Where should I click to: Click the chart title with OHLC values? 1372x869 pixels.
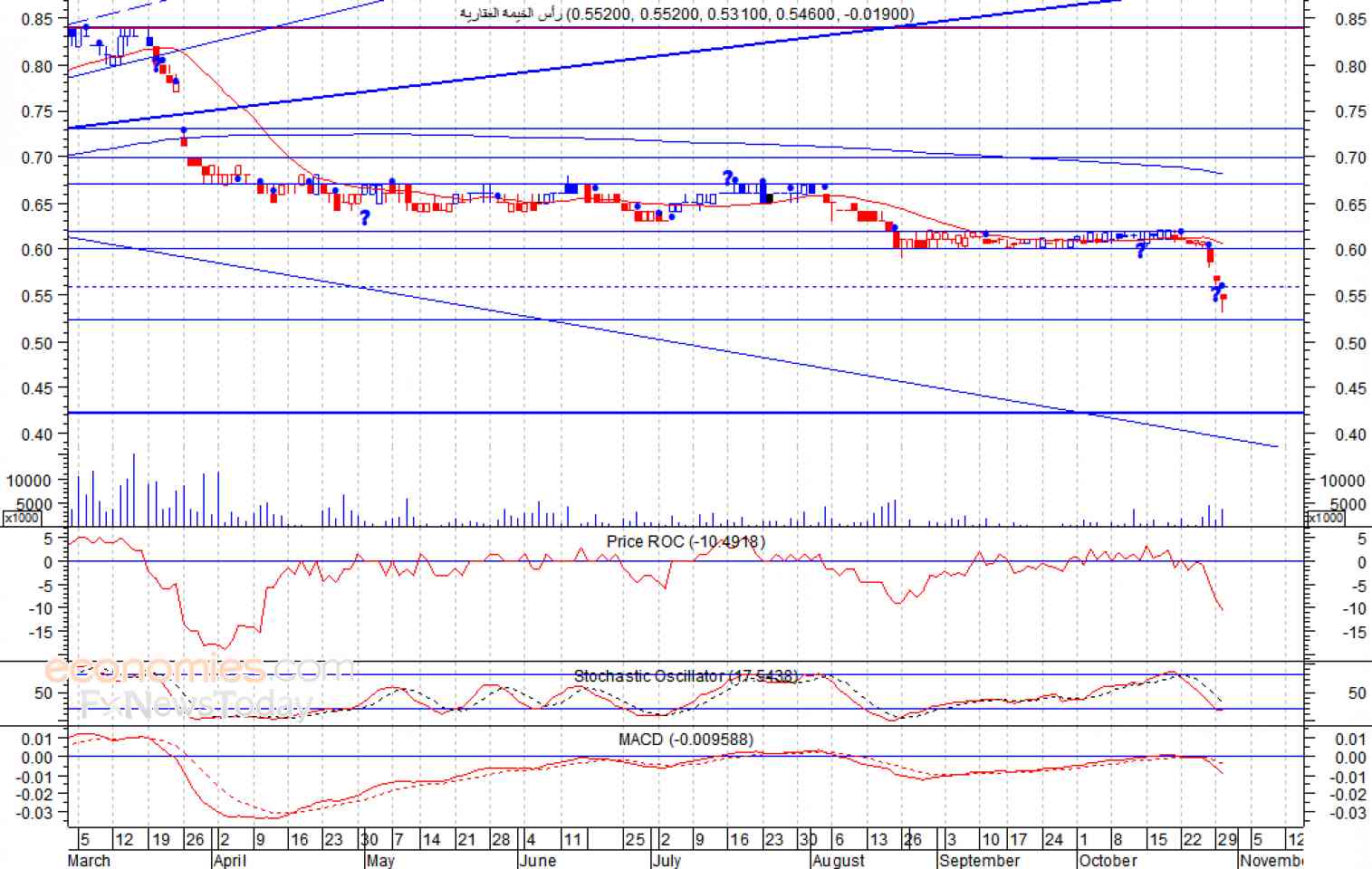point(687,14)
